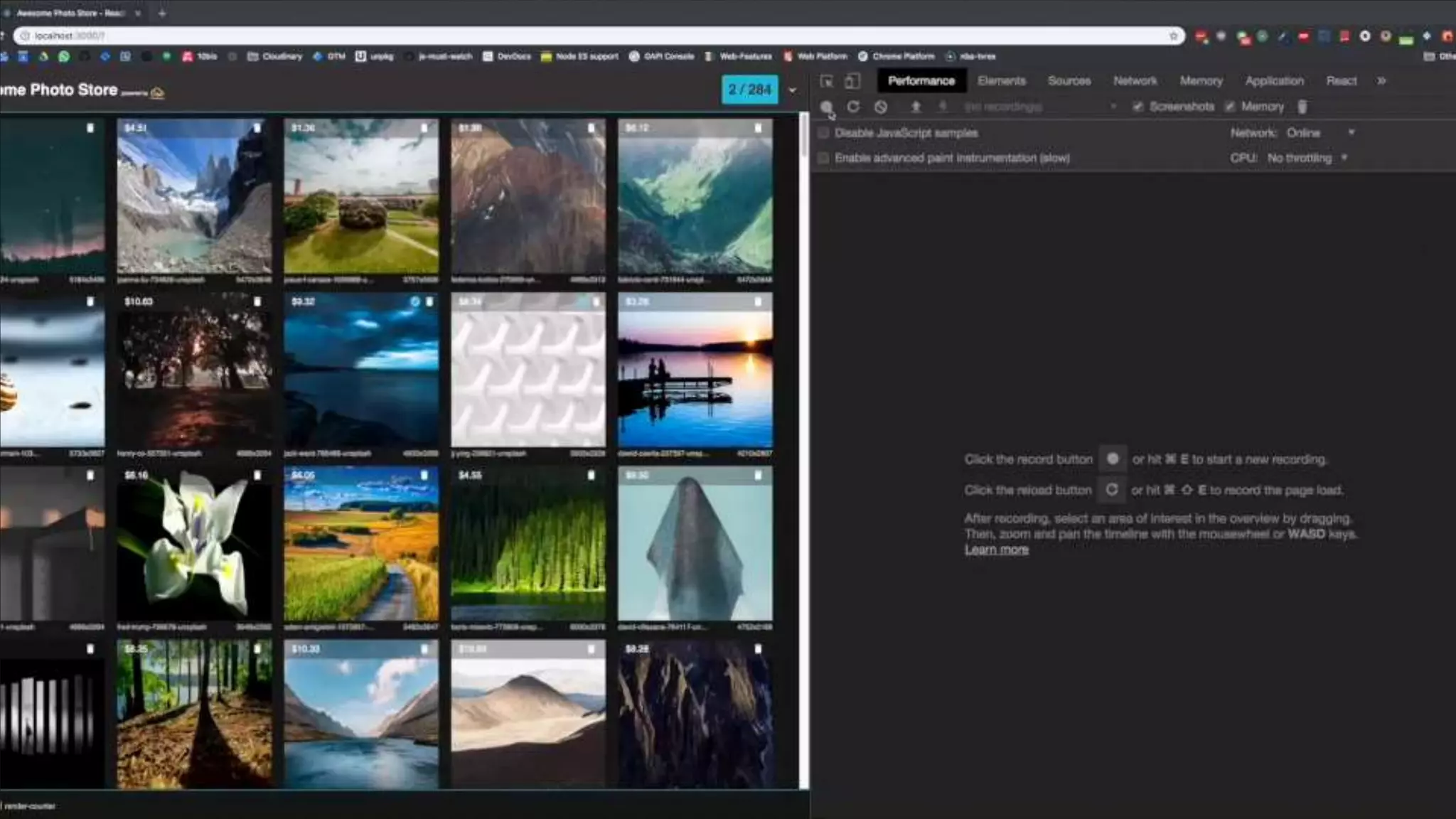Open the GTM bookmark

[x=328, y=56]
